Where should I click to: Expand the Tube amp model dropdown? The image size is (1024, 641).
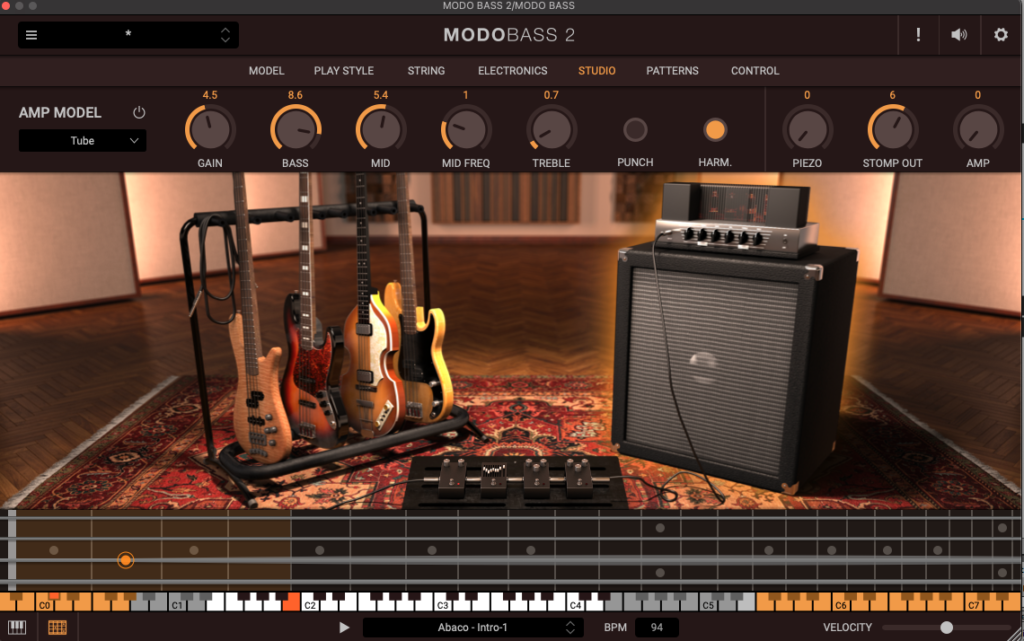point(83,141)
